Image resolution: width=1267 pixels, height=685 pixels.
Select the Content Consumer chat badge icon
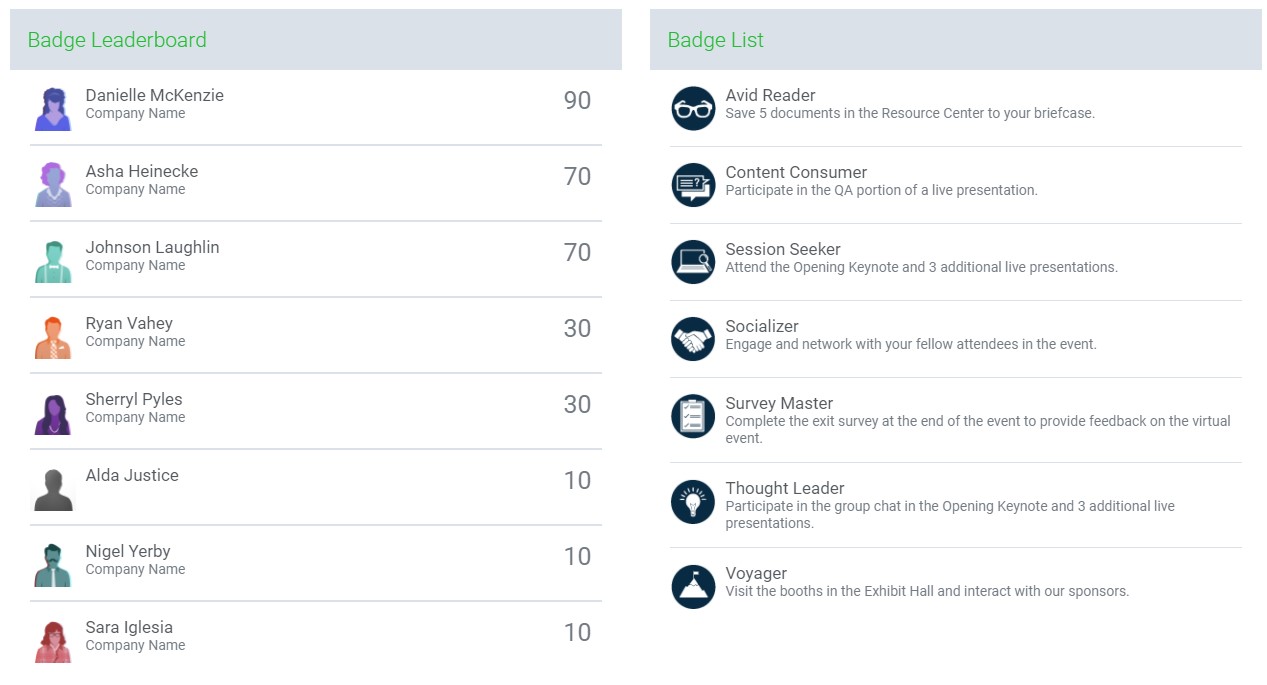coord(693,185)
